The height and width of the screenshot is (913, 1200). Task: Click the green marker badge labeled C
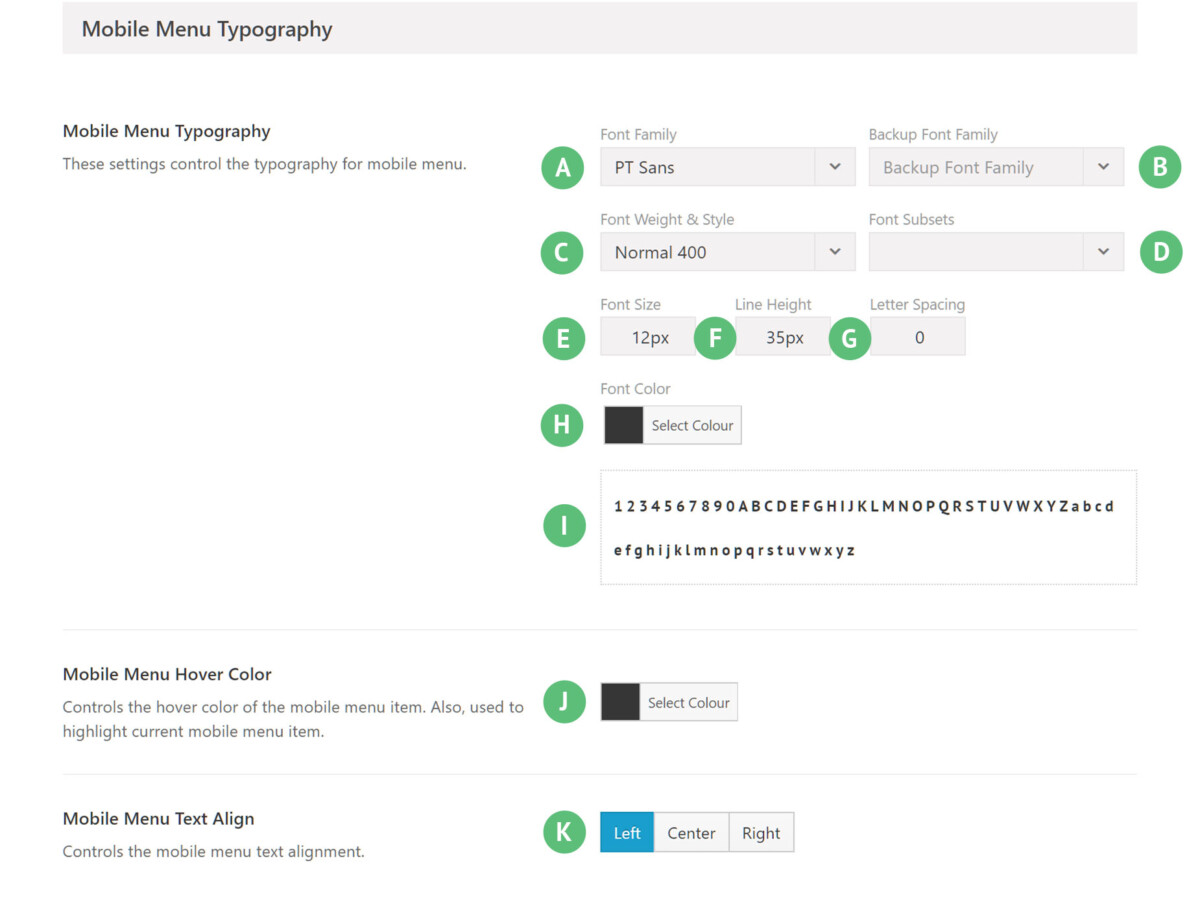561,252
